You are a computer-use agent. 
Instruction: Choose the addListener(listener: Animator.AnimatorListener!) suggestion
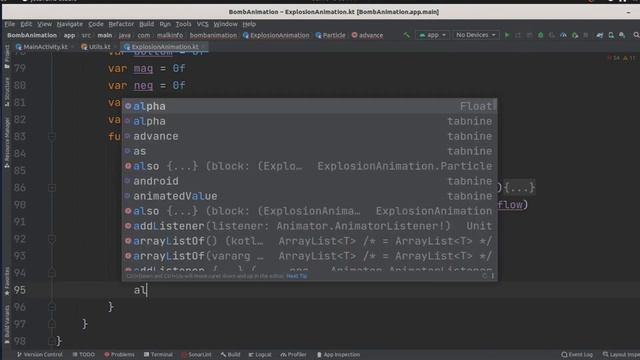[309, 226]
